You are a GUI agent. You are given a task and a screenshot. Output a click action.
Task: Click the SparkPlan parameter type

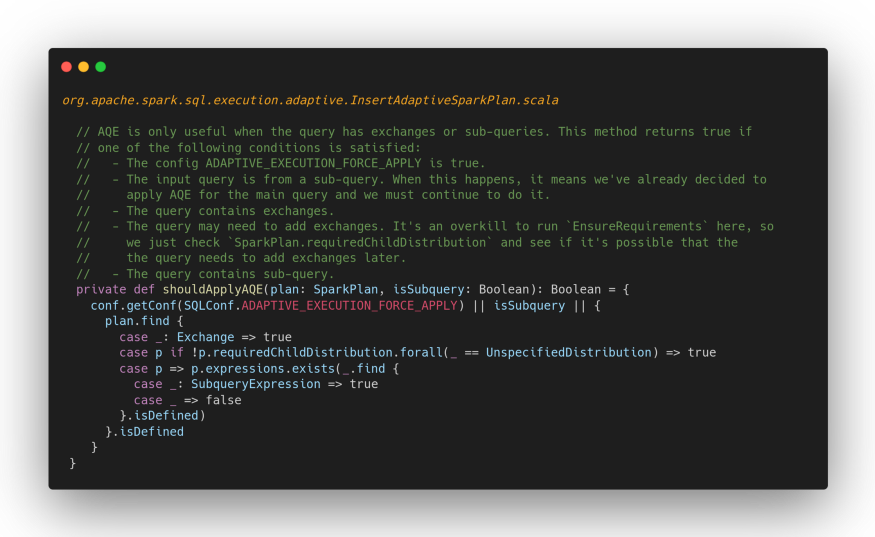click(x=345, y=290)
